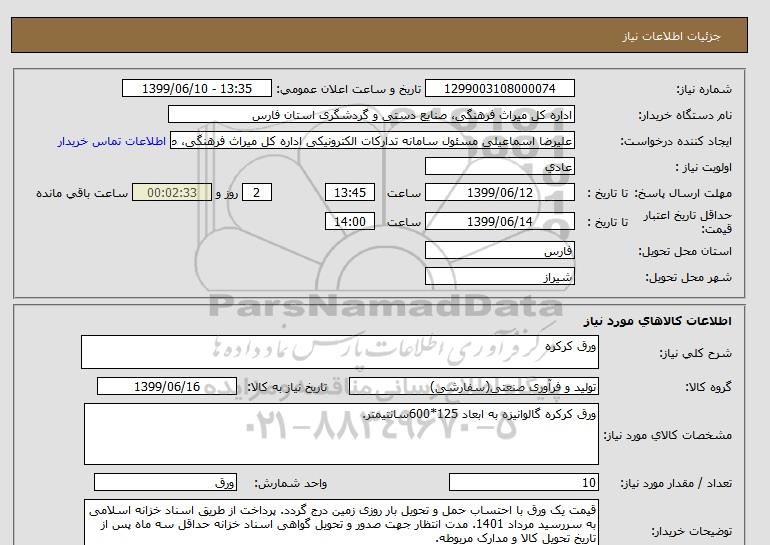
Task: Select the quantity field showing 10
Action: coord(523,482)
